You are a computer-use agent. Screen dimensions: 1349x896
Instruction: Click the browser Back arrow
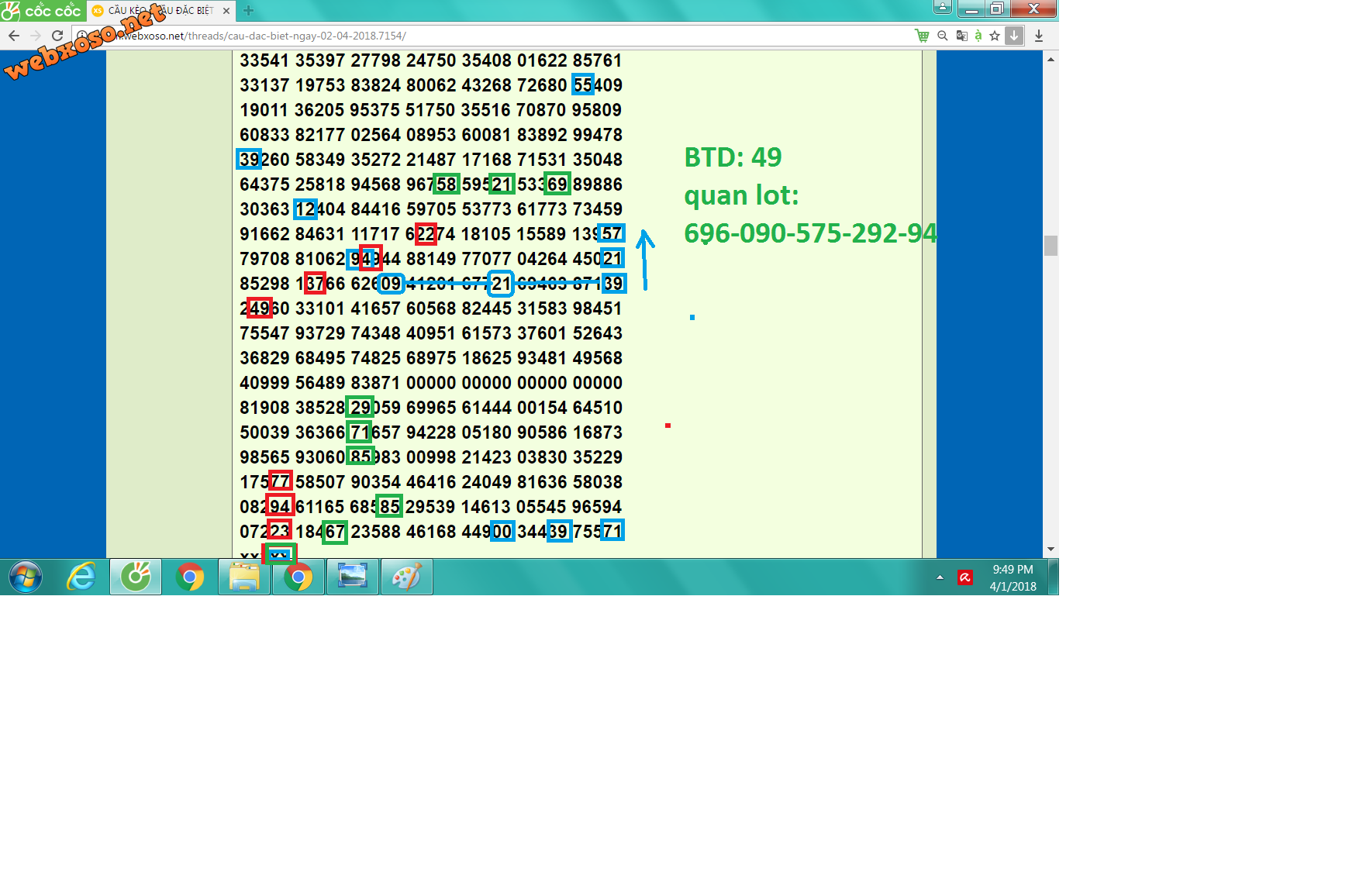click(14, 36)
